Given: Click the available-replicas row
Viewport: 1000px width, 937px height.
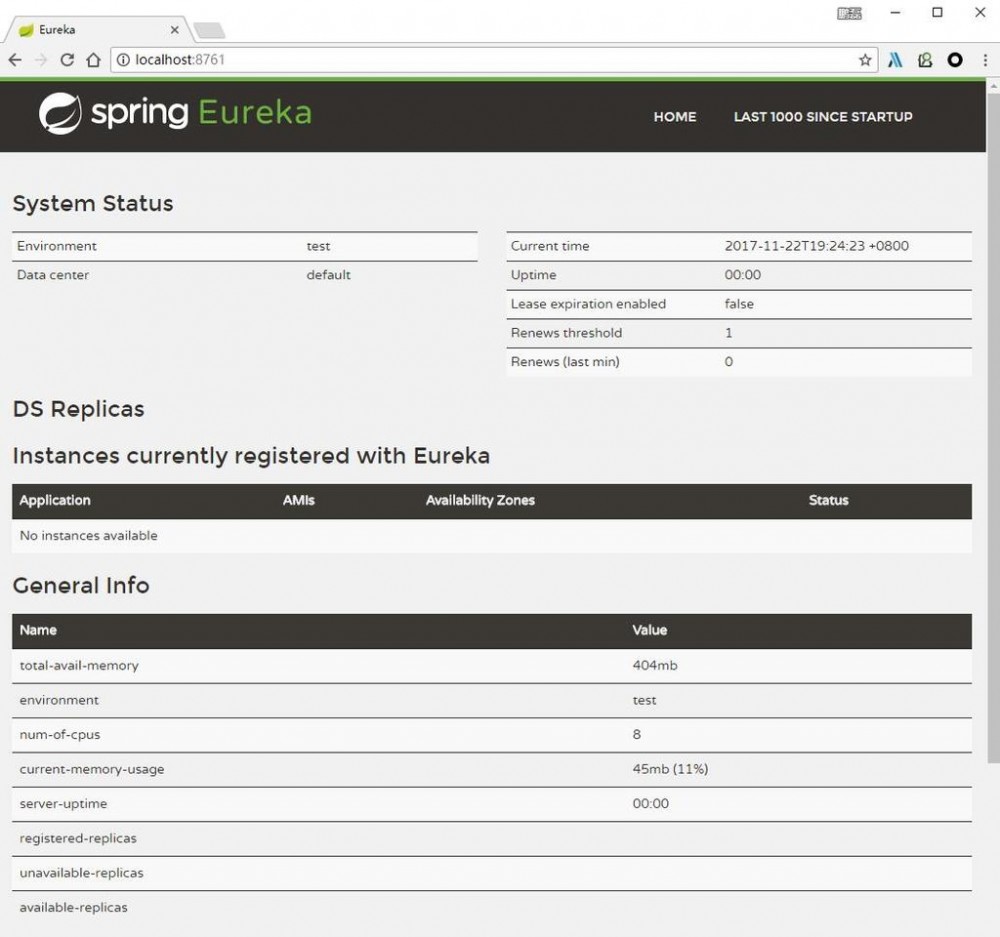Looking at the screenshot, I should click(492, 908).
